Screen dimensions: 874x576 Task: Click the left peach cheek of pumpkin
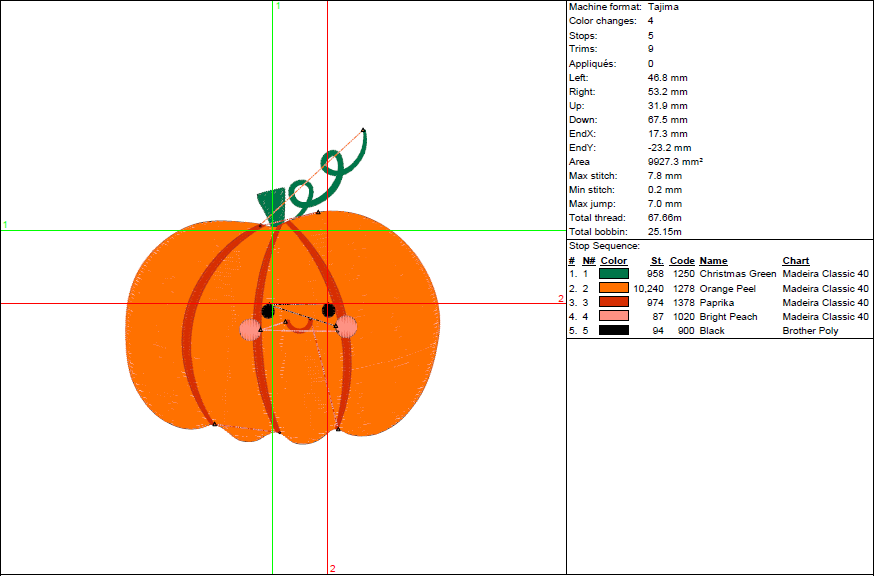tap(250, 329)
